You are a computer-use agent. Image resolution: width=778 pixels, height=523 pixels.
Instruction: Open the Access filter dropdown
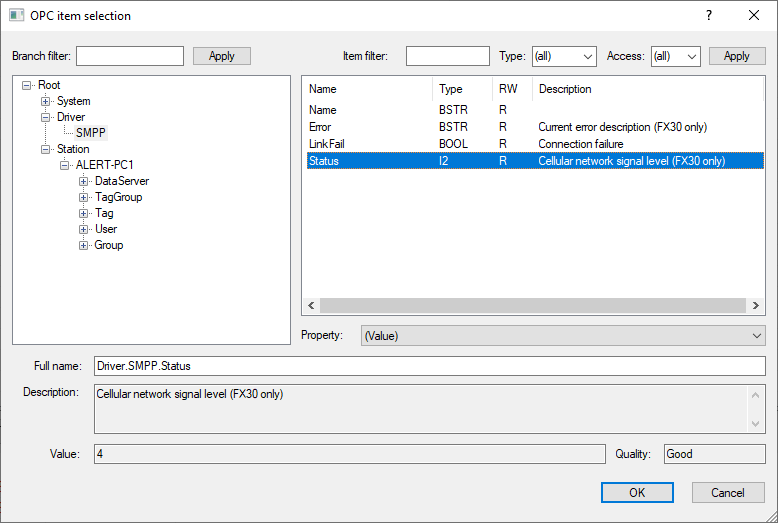tap(675, 57)
